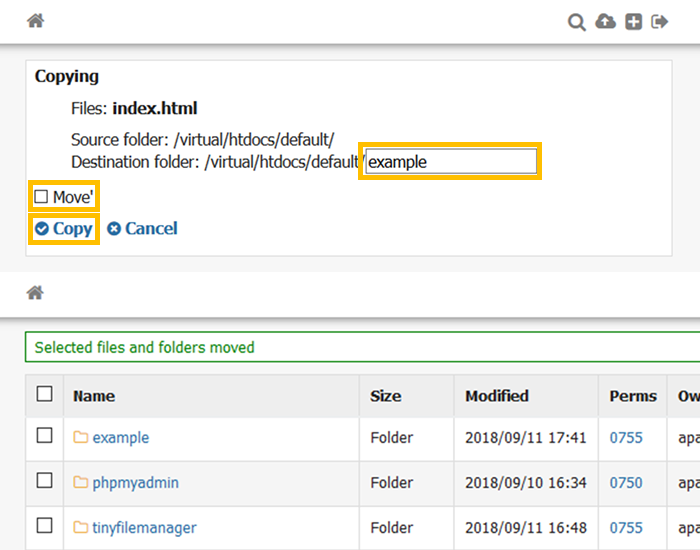Open the tinyfilemanager folder link
This screenshot has height=550, width=700.
pyautogui.click(x=144, y=527)
